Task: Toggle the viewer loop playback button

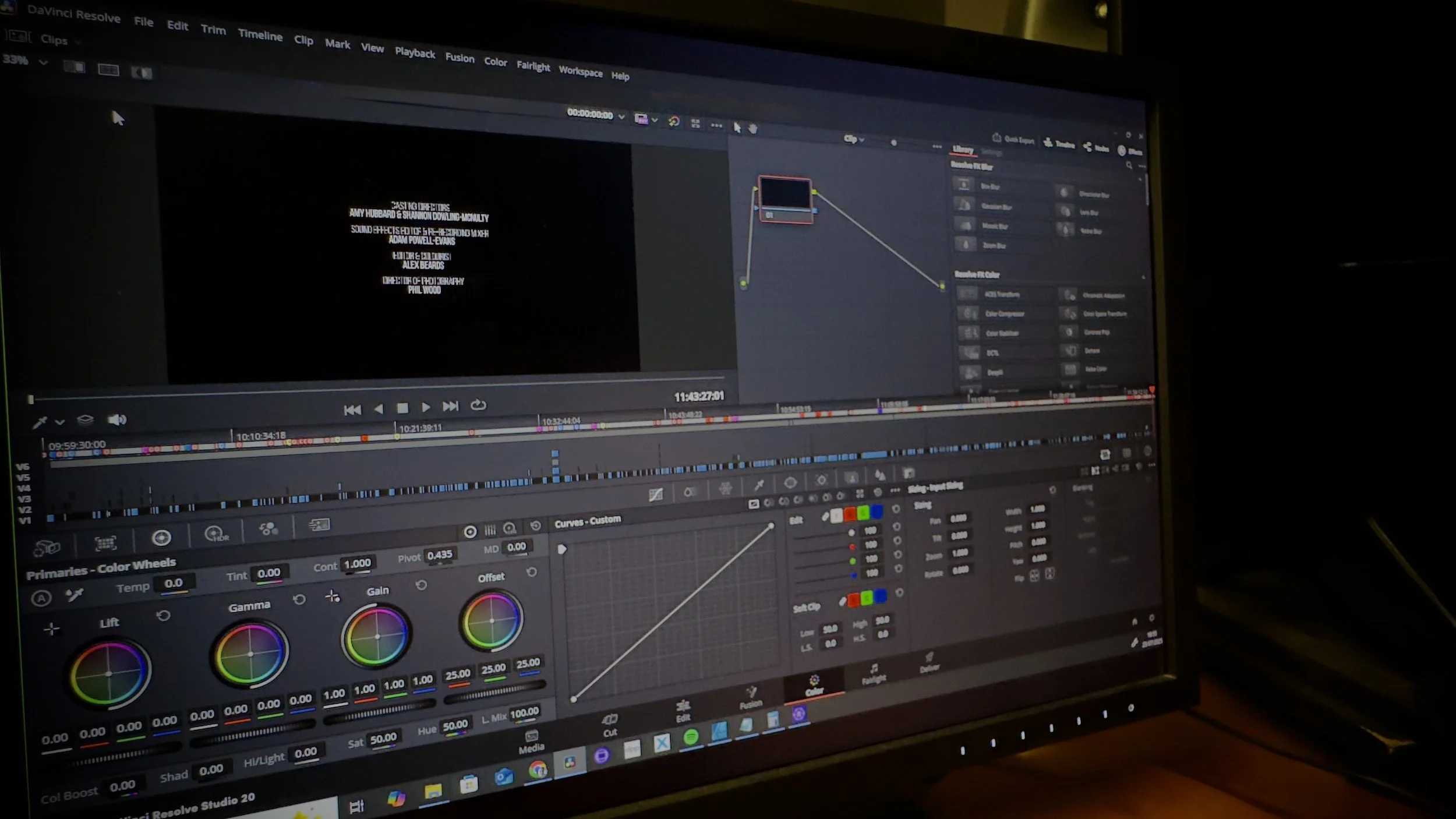Action: [478, 405]
